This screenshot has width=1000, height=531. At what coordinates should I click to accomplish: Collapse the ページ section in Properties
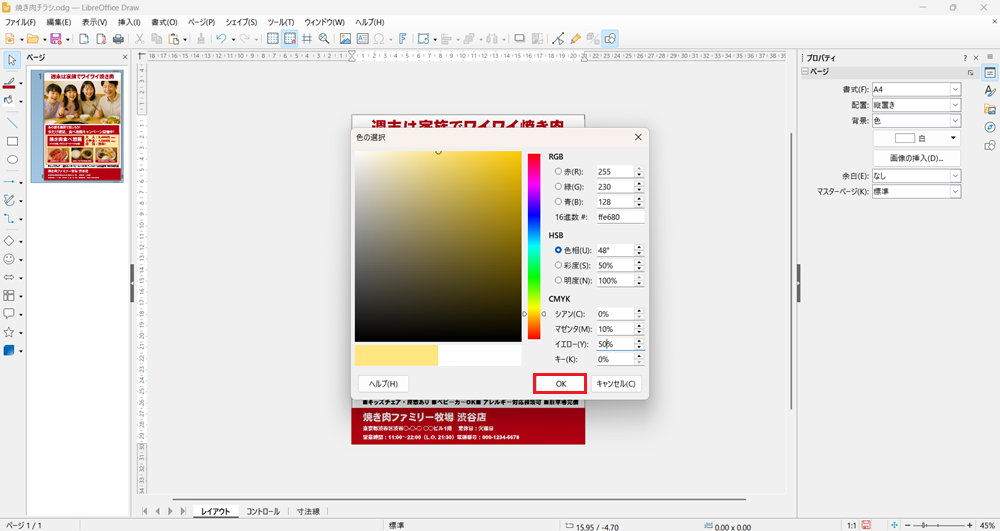[805, 72]
